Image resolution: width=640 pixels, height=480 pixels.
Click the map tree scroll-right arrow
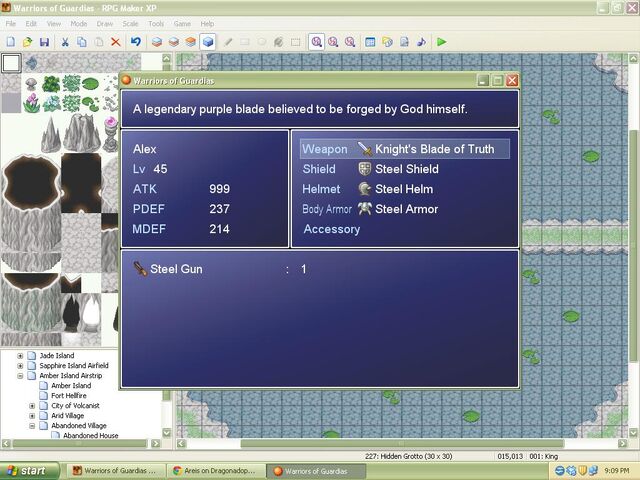(x=156, y=443)
